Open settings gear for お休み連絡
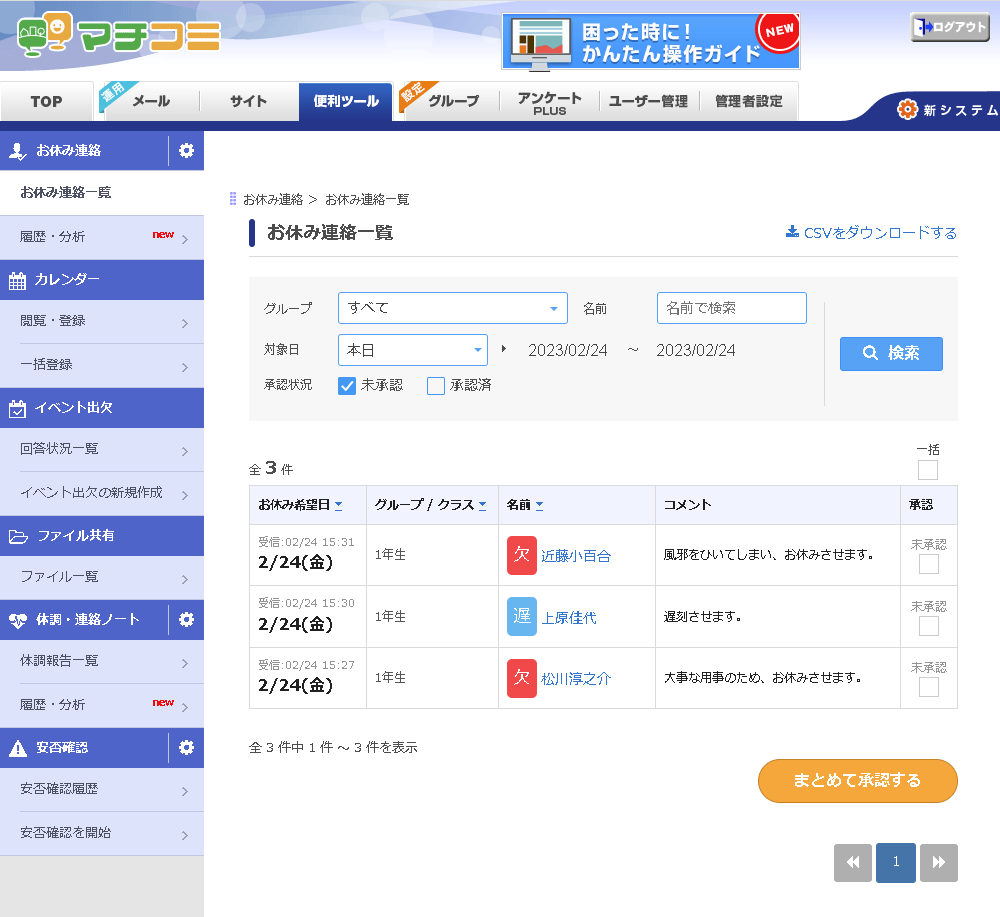 (186, 150)
